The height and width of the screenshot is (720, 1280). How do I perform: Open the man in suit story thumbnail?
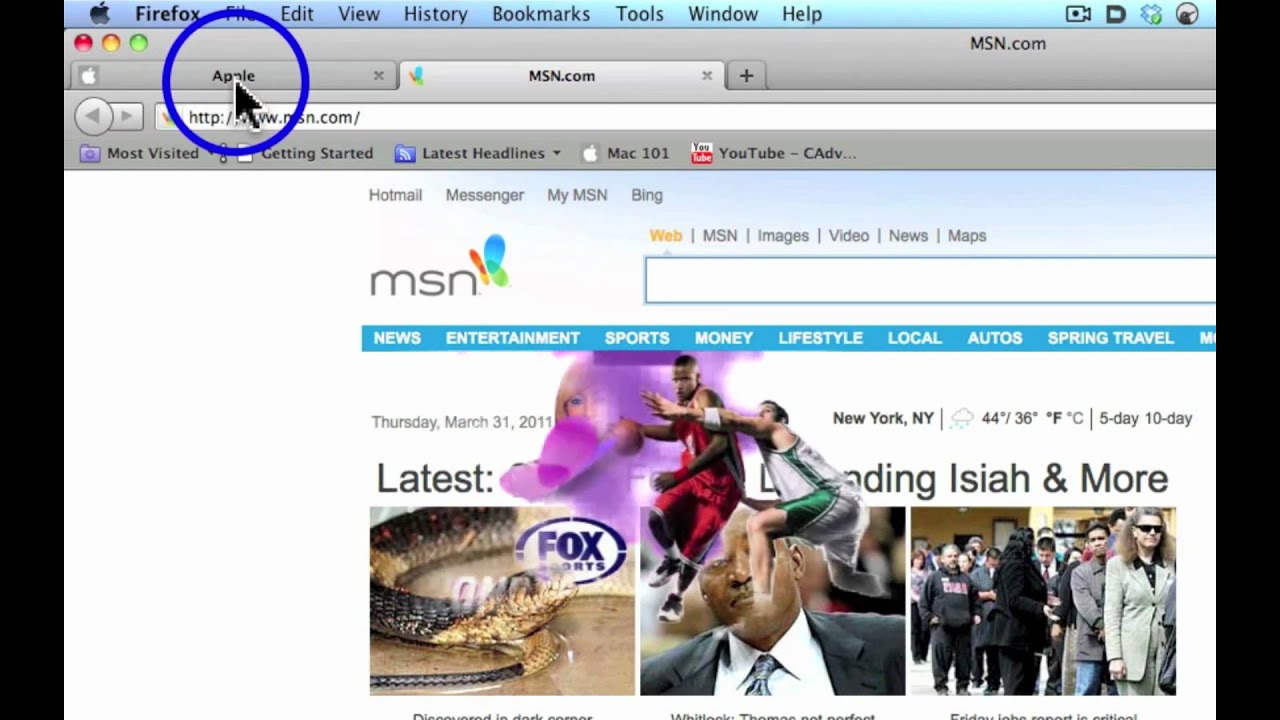[772, 601]
